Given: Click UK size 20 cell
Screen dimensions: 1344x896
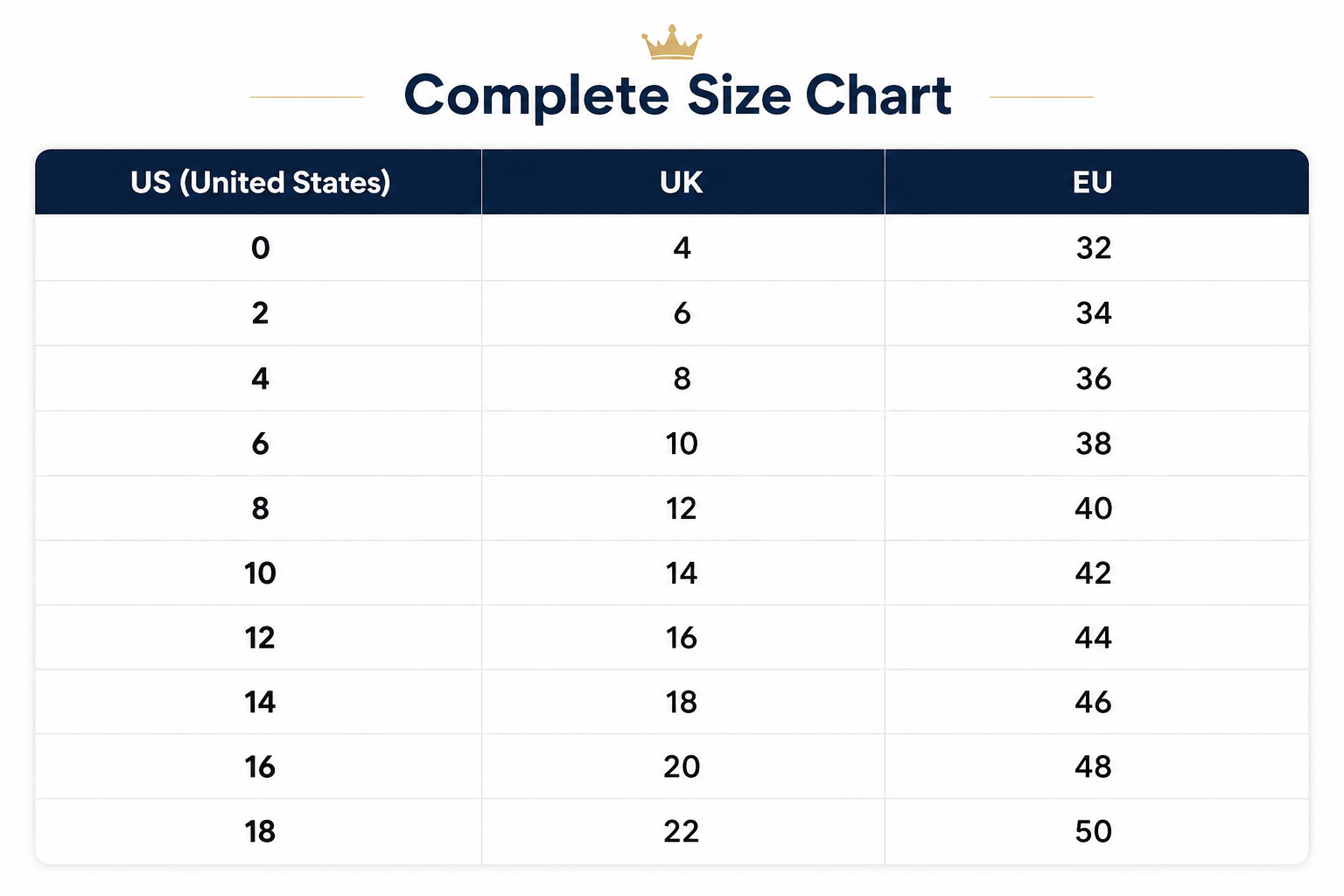Looking at the screenshot, I should click(682, 766).
